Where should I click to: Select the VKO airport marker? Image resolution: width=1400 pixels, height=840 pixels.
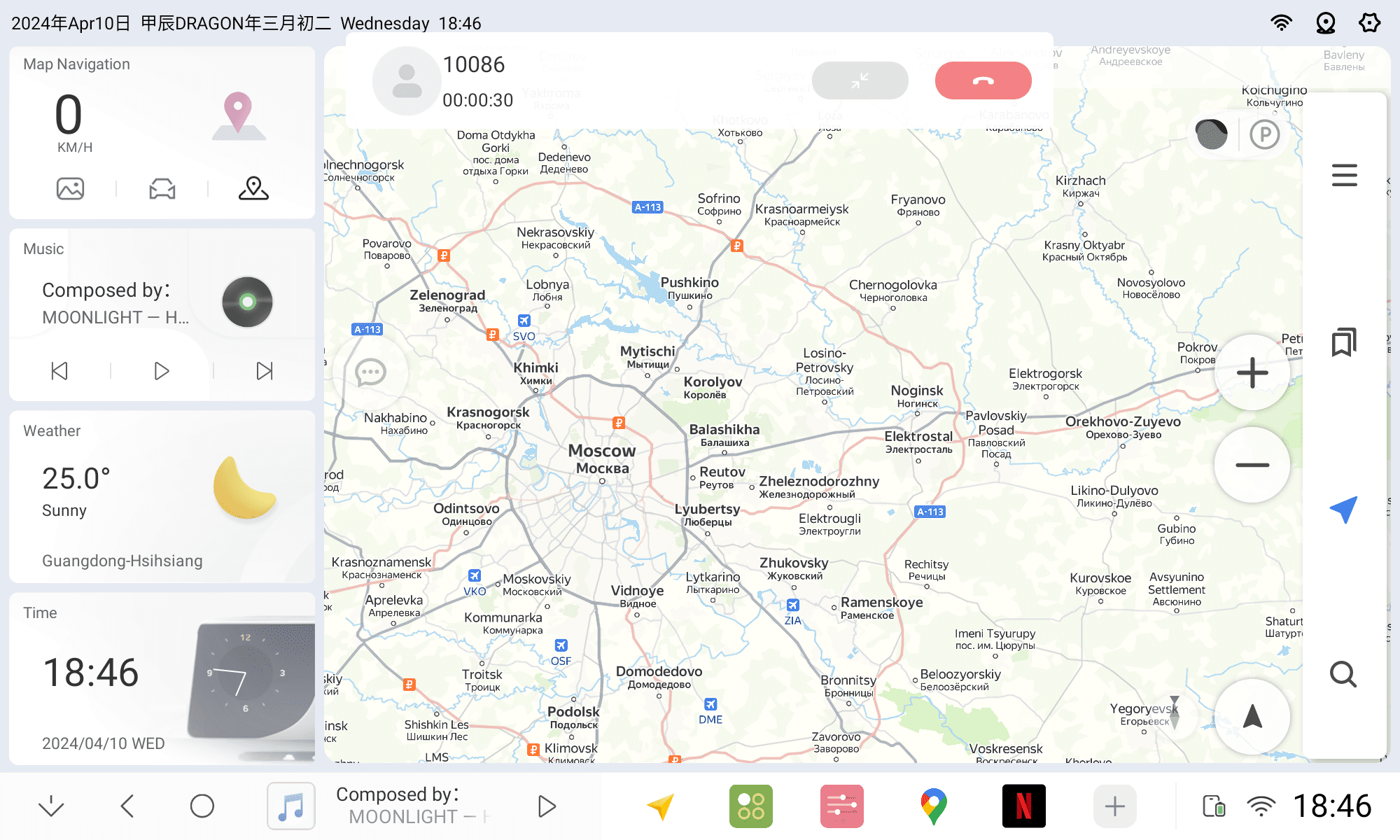(x=475, y=582)
